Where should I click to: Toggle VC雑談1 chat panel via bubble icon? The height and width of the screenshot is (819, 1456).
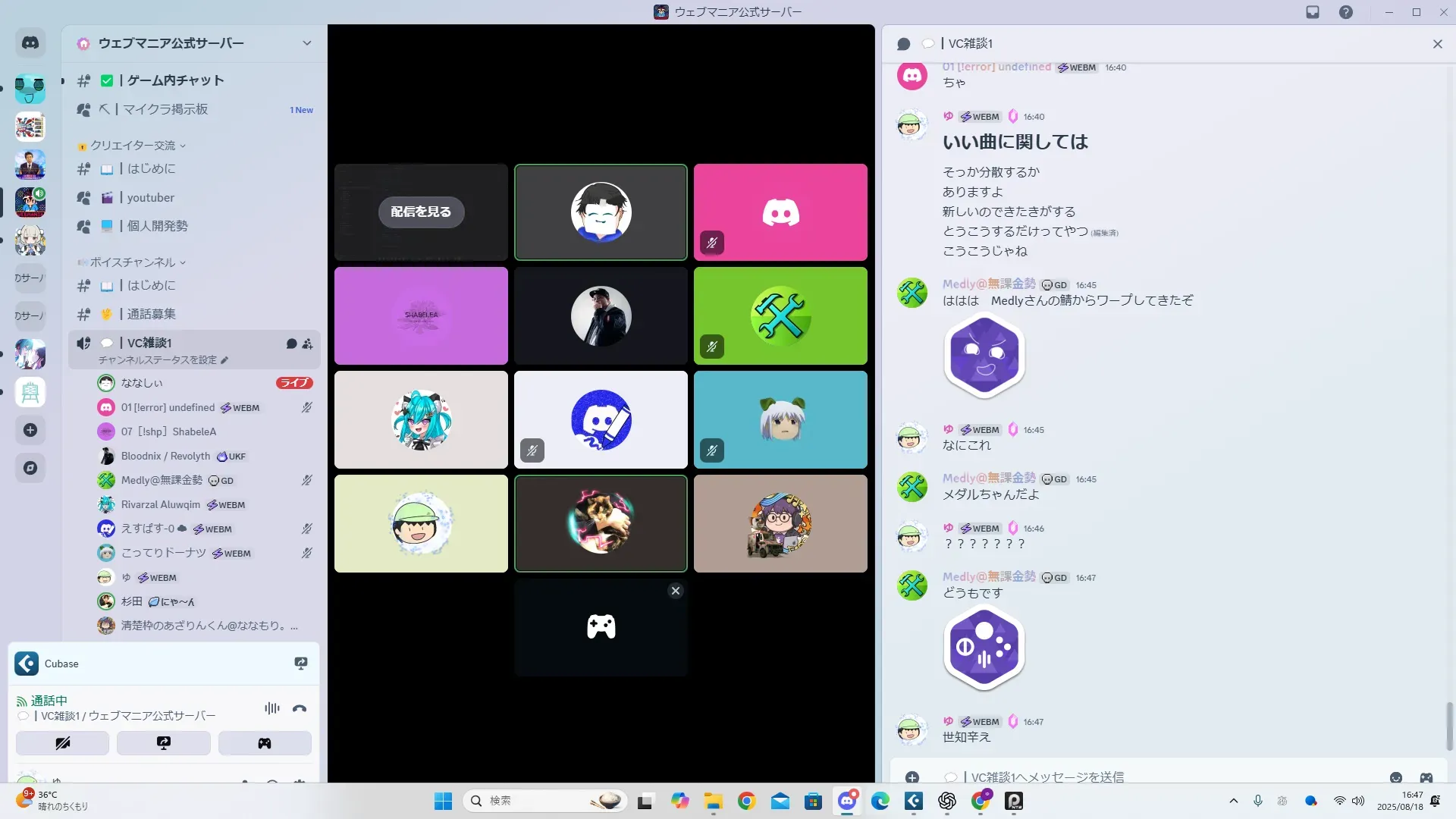point(291,344)
